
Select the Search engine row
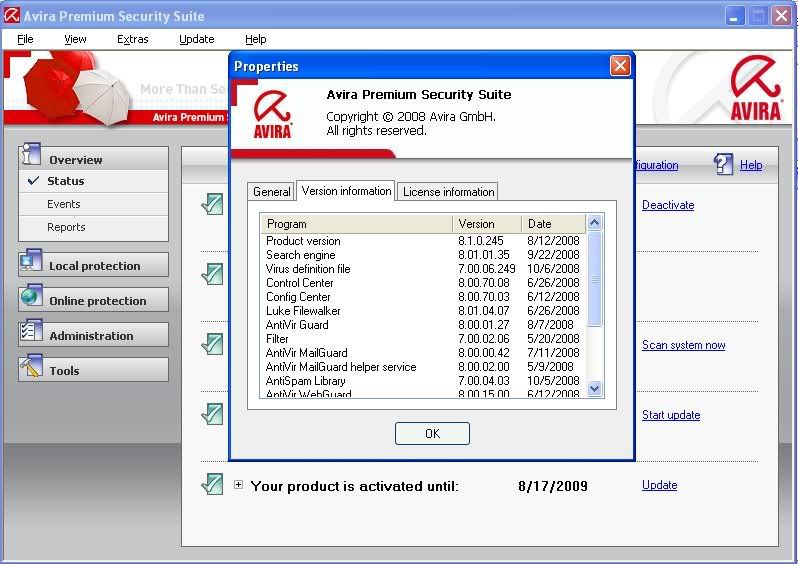click(423, 255)
